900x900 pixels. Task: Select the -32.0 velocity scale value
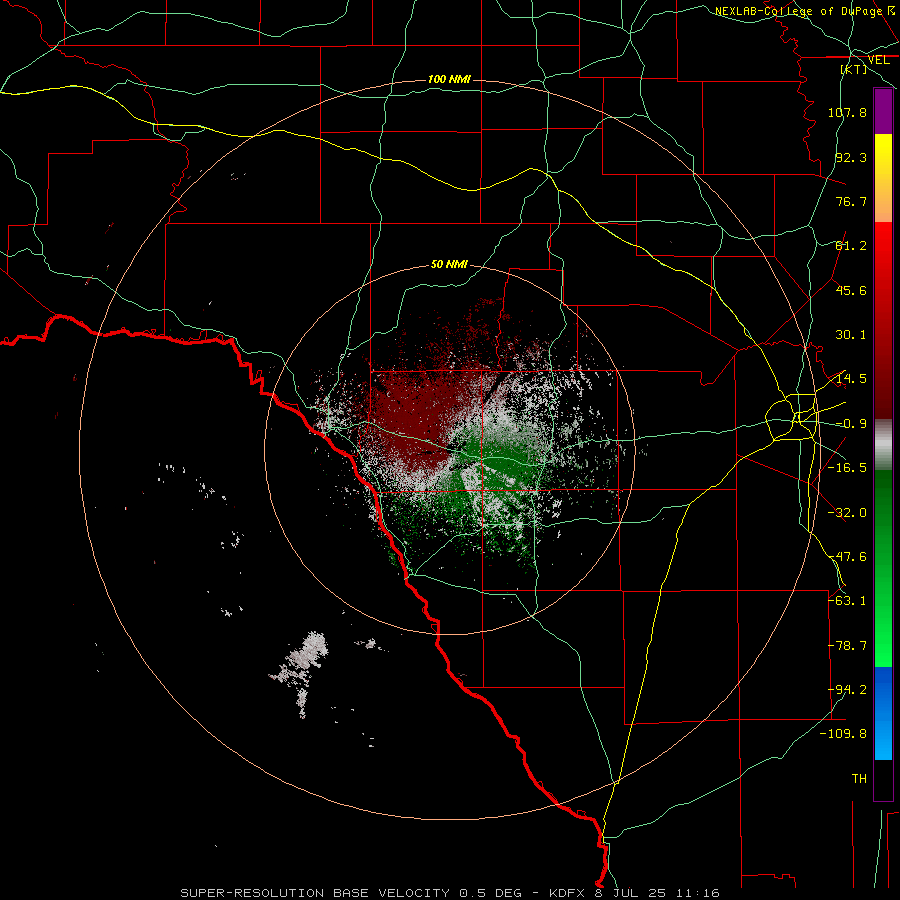point(847,513)
